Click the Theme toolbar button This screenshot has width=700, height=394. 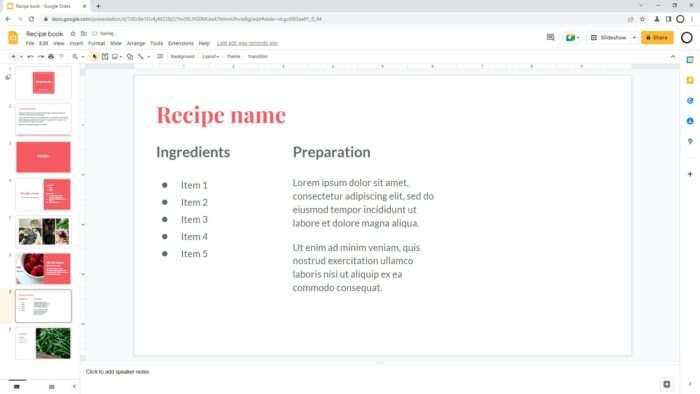point(233,57)
